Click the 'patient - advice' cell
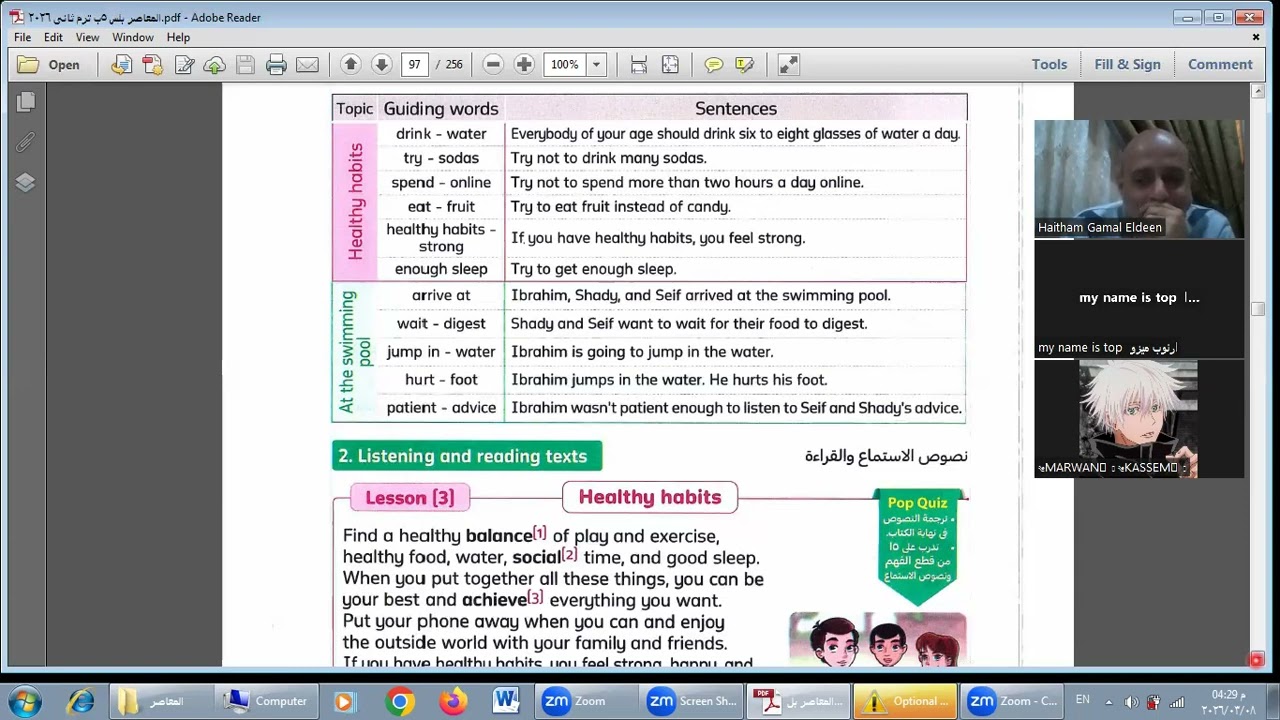 click(441, 408)
